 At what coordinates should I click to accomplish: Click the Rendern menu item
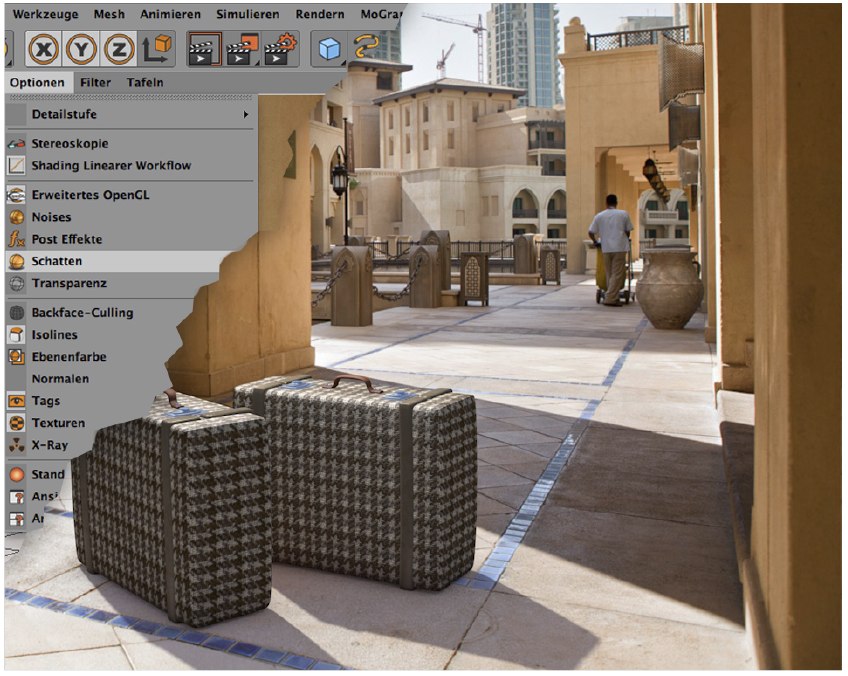pyautogui.click(x=320, y=15)
